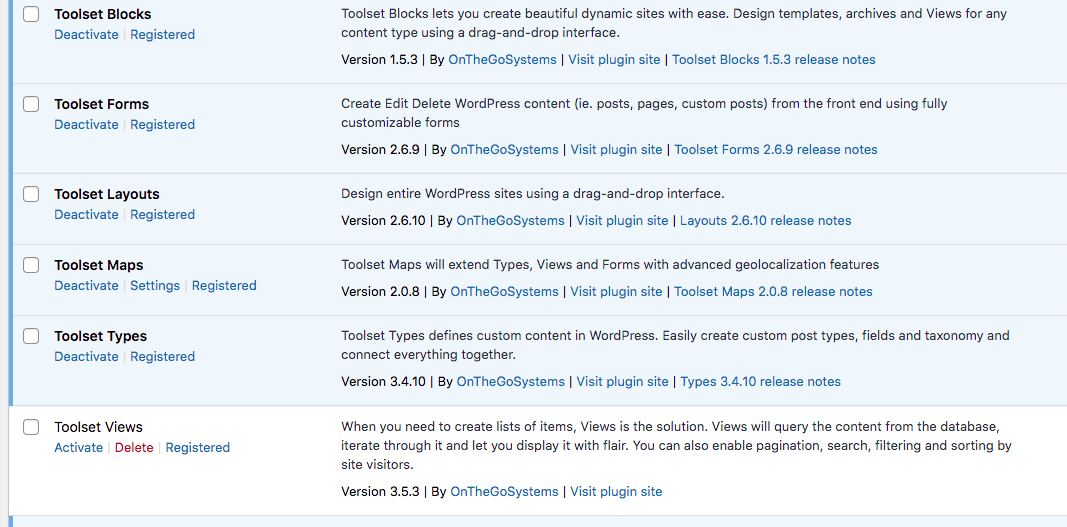View Types 3.4.10 release notes

point(761,381)
